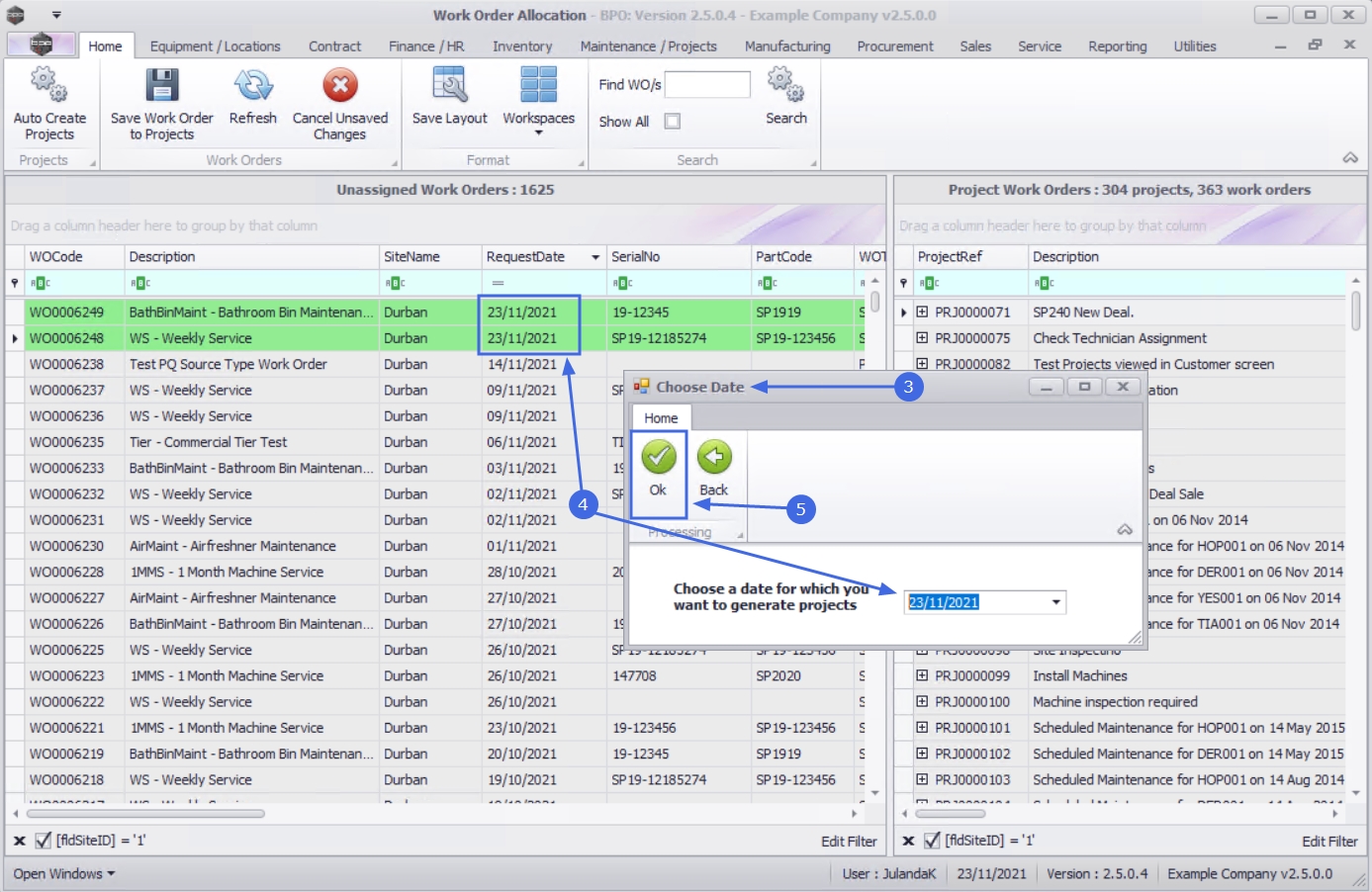Image resolution: width=1372 pixels, height=892 pixels.
Task: Open the Open Windows dropdown
Action: click(64, 874)
